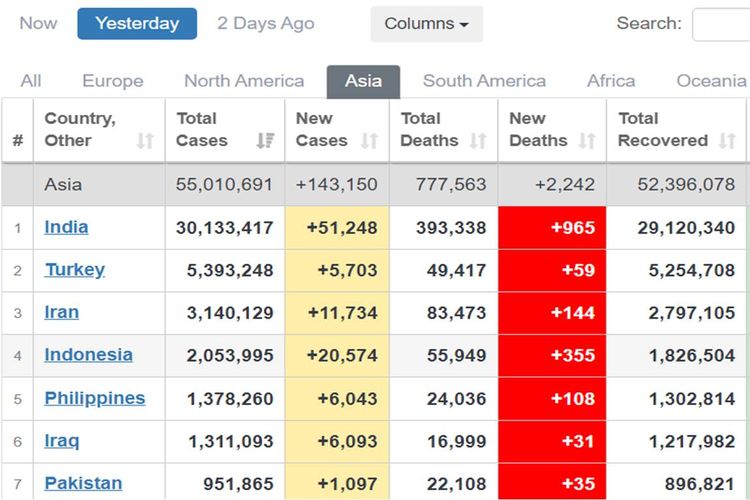The width and height of the screenshot is (750, 500).
Task: Select Iraq total recovered 1,217,982
Action: click(x=692, y=442)
